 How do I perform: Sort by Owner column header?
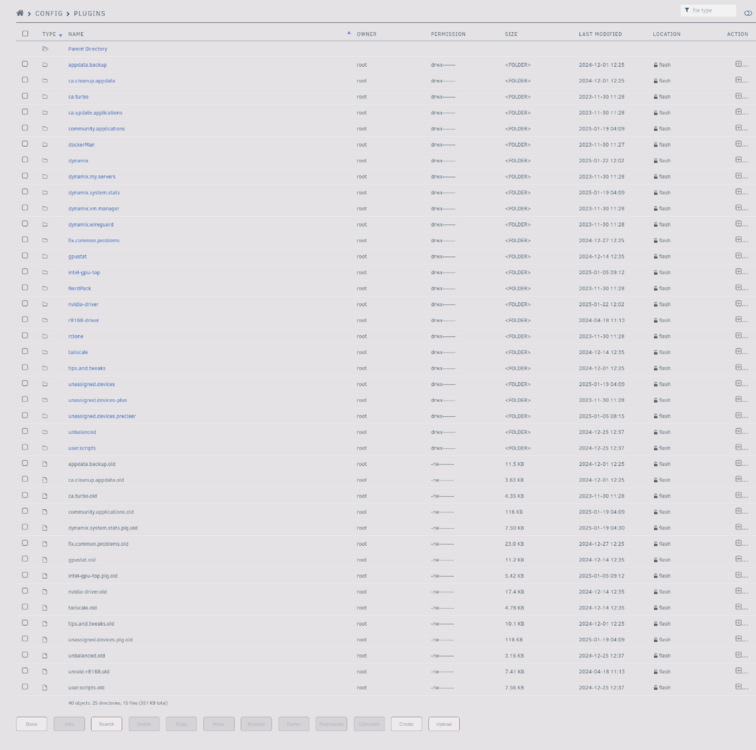click(x=366, y=34)
